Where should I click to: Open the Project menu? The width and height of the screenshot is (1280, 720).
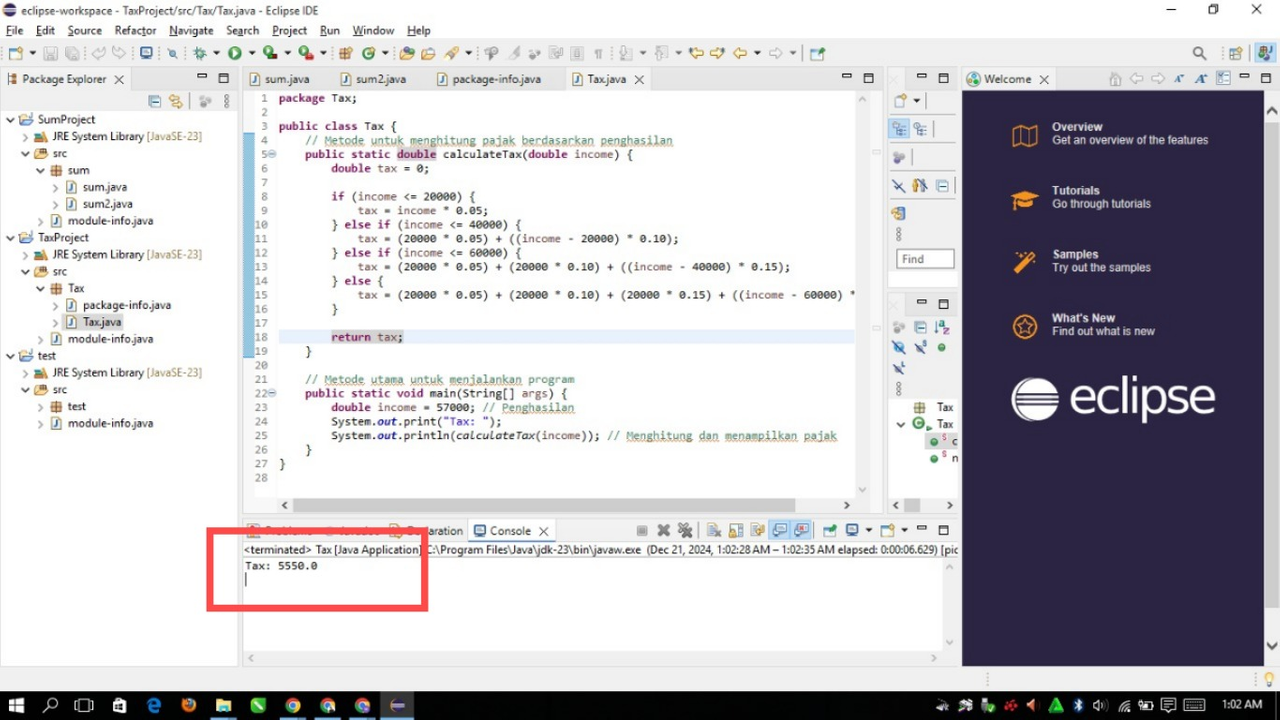[290, 30]
